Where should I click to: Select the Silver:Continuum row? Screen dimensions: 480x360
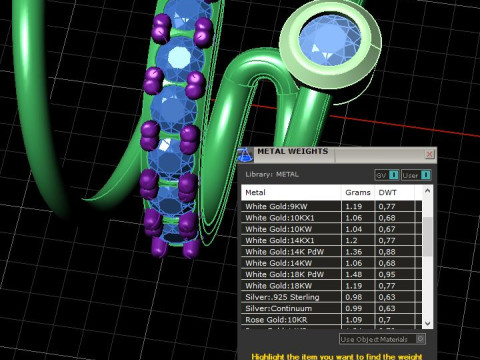click(x=331, y=308)
